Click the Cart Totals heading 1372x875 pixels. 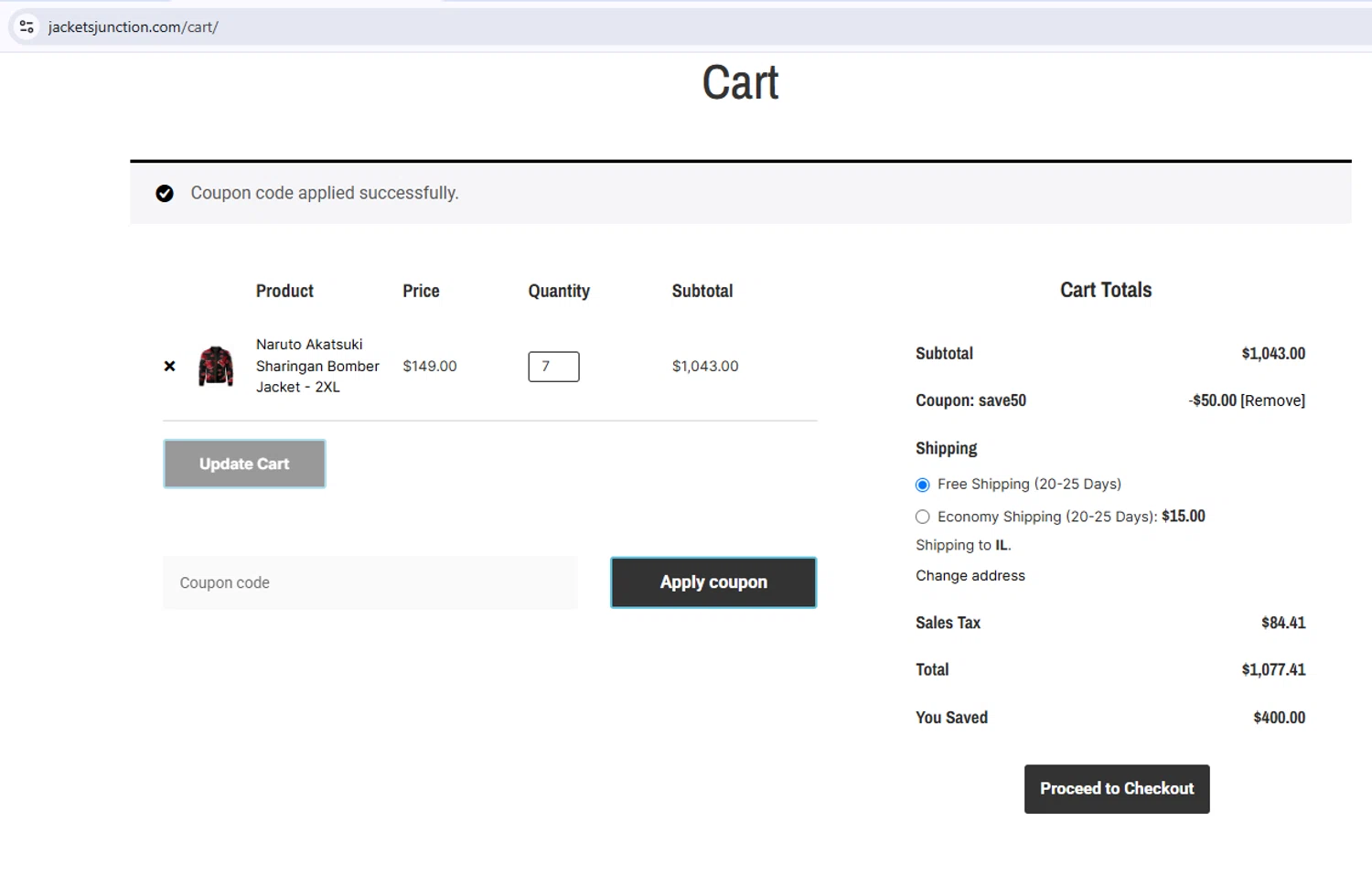pos(1106,290)
